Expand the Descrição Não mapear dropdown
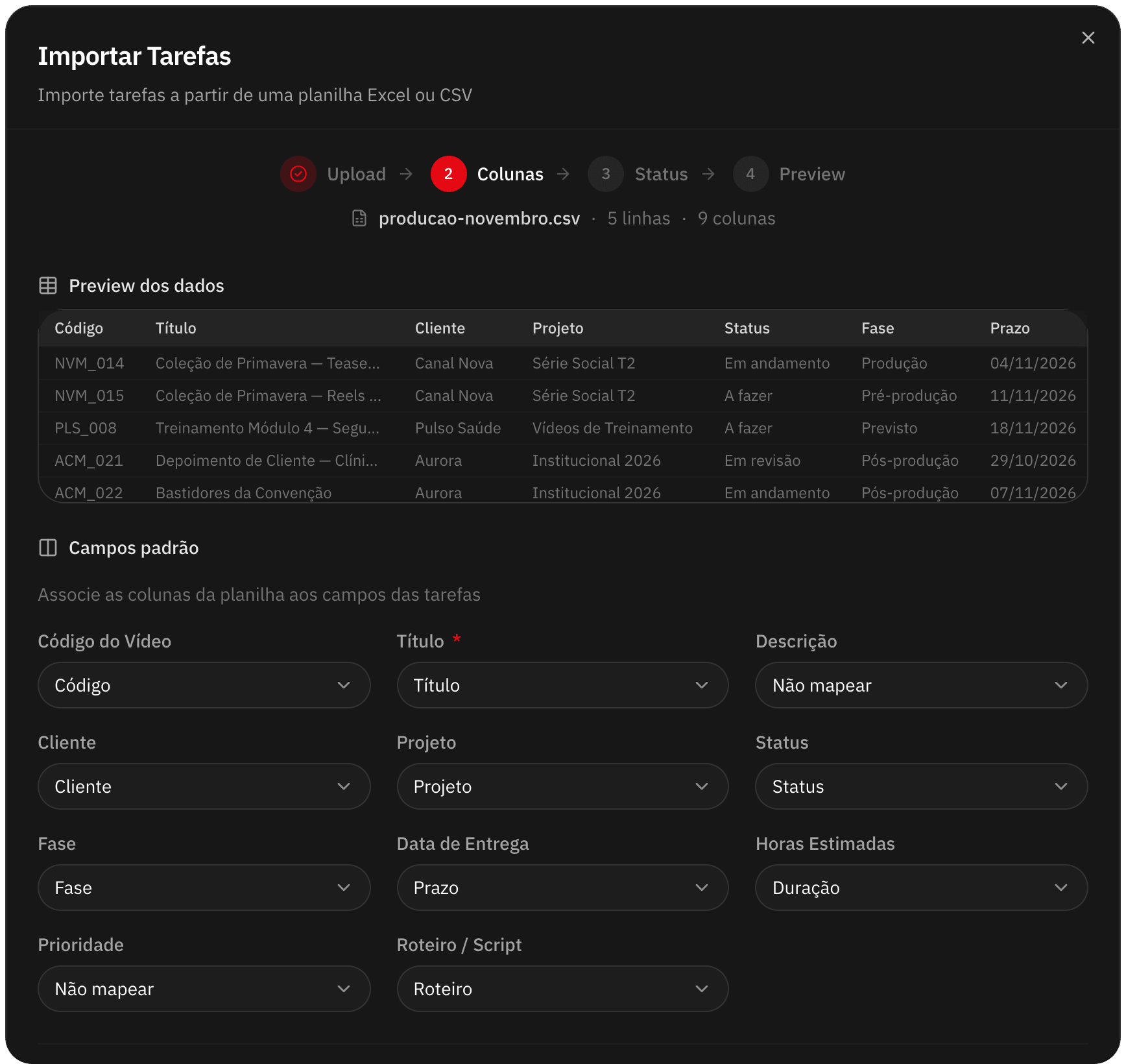 click(921, 685)
